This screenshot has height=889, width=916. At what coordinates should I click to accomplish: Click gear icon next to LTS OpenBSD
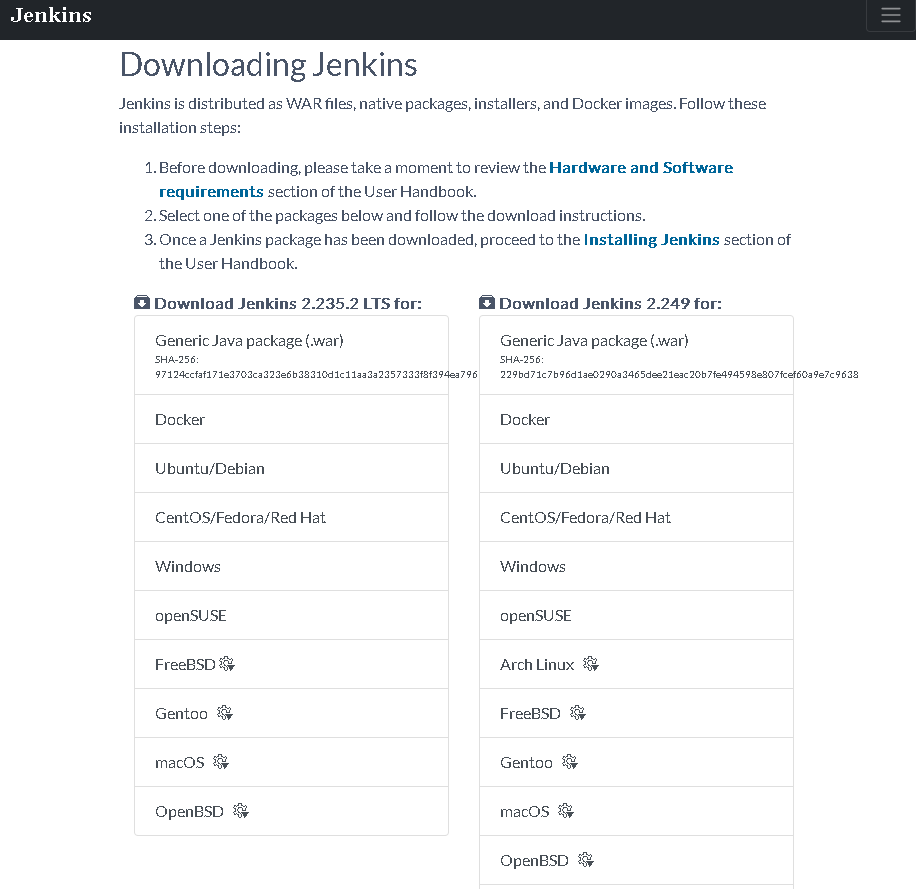coord(241,811)
